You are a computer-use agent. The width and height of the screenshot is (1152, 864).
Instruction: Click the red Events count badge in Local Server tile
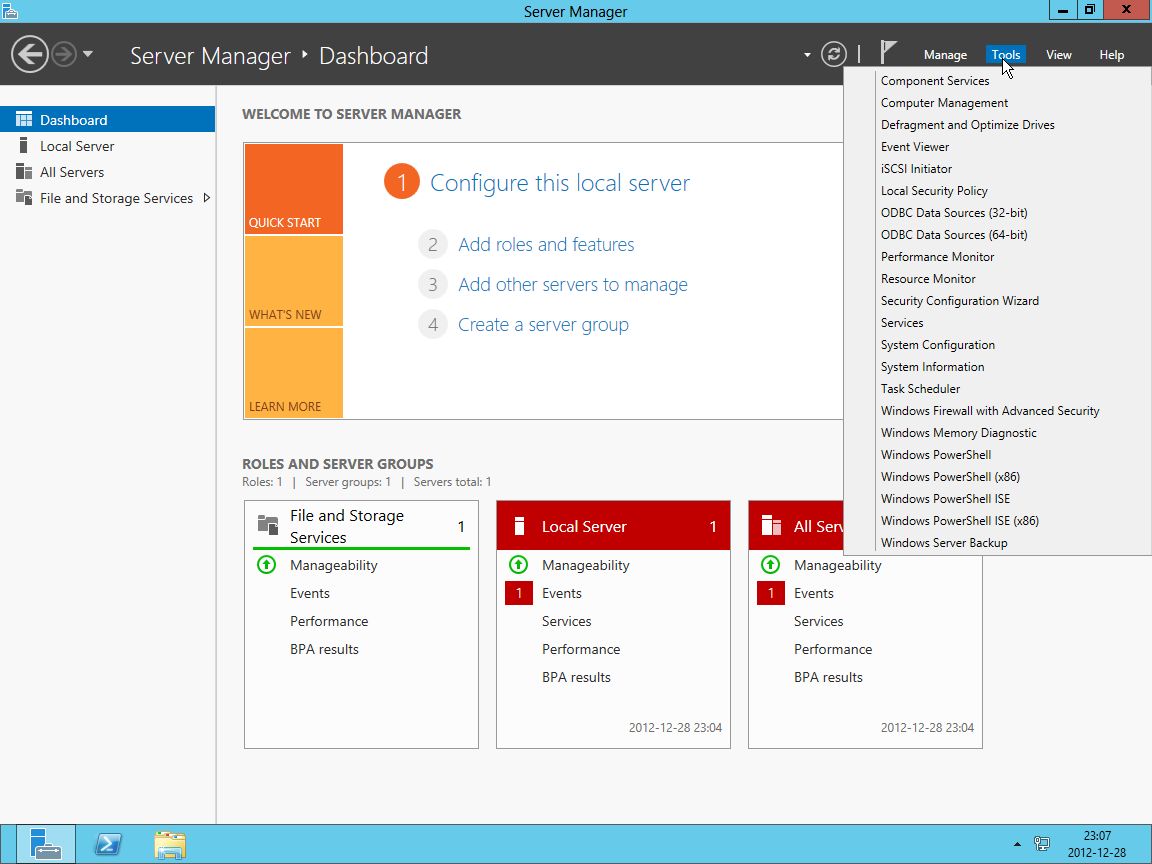[x=519, y=593]
